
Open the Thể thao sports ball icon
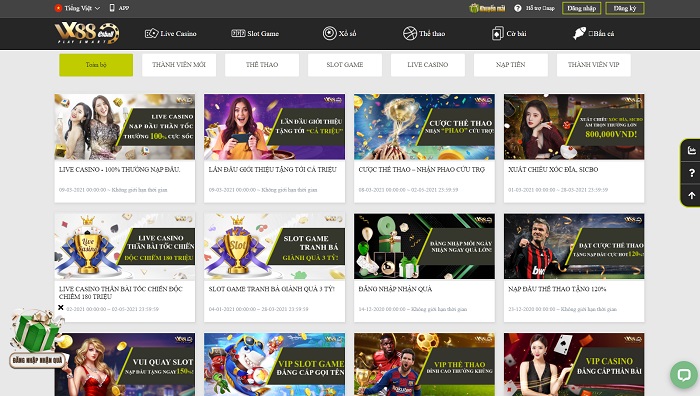point(409,33)
